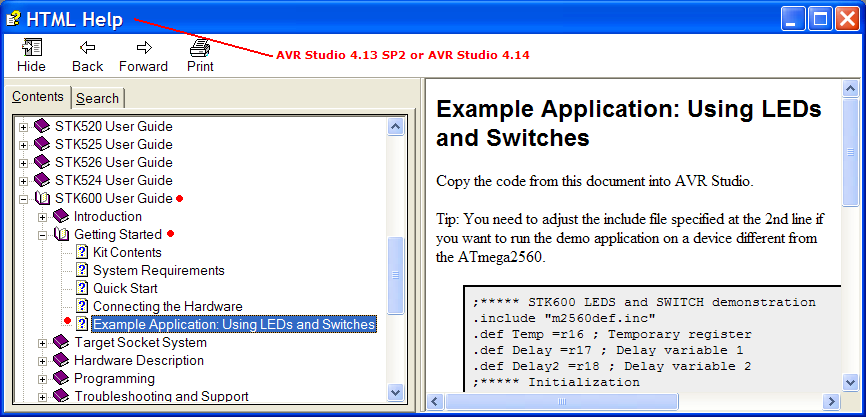Click the topic pane scroll down arrow
Image resolution: width=866 pixels, height=418 pixels.
851,382
